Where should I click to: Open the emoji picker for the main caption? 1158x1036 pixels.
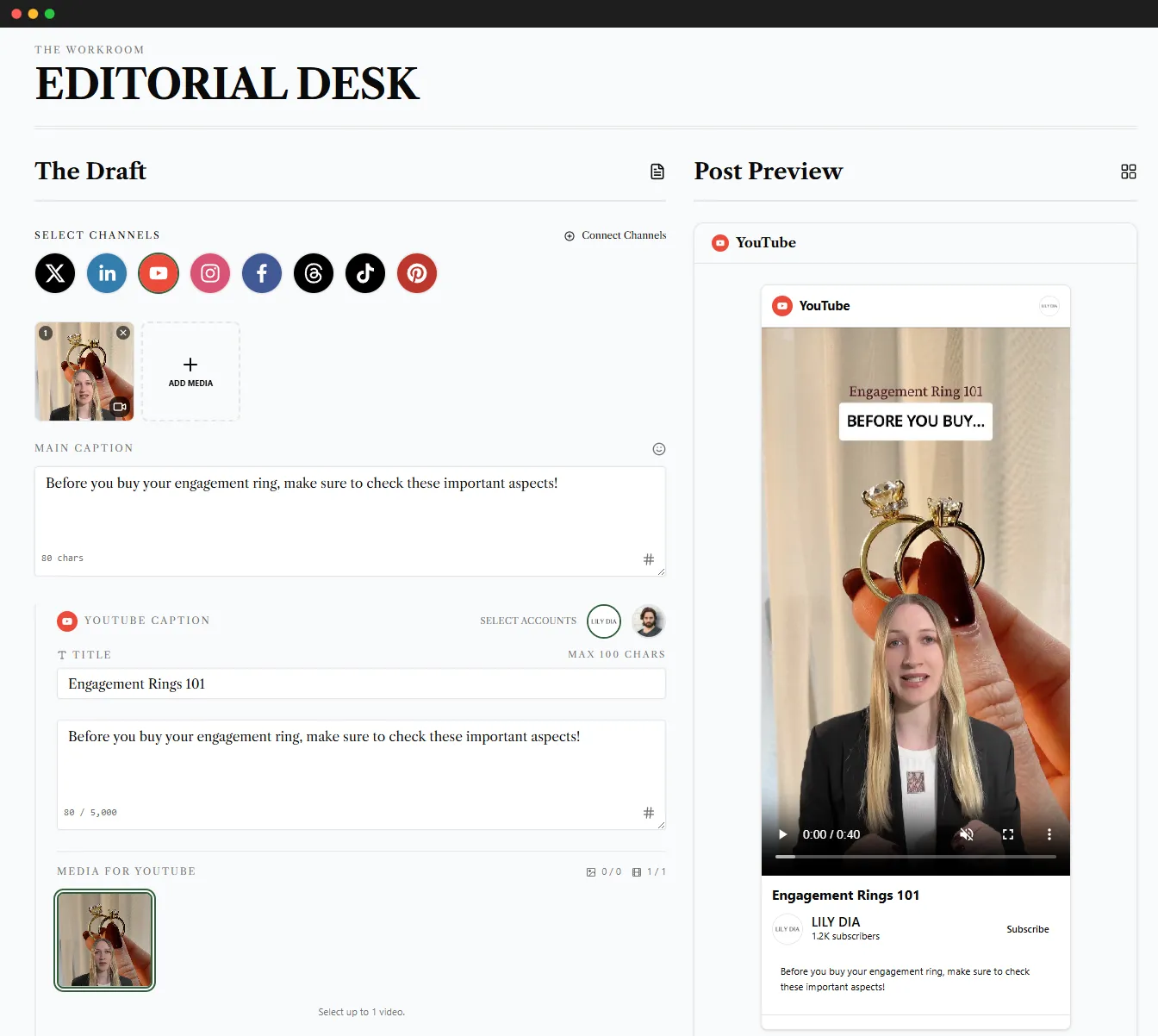pyautogui.click(x=658, y=448)
